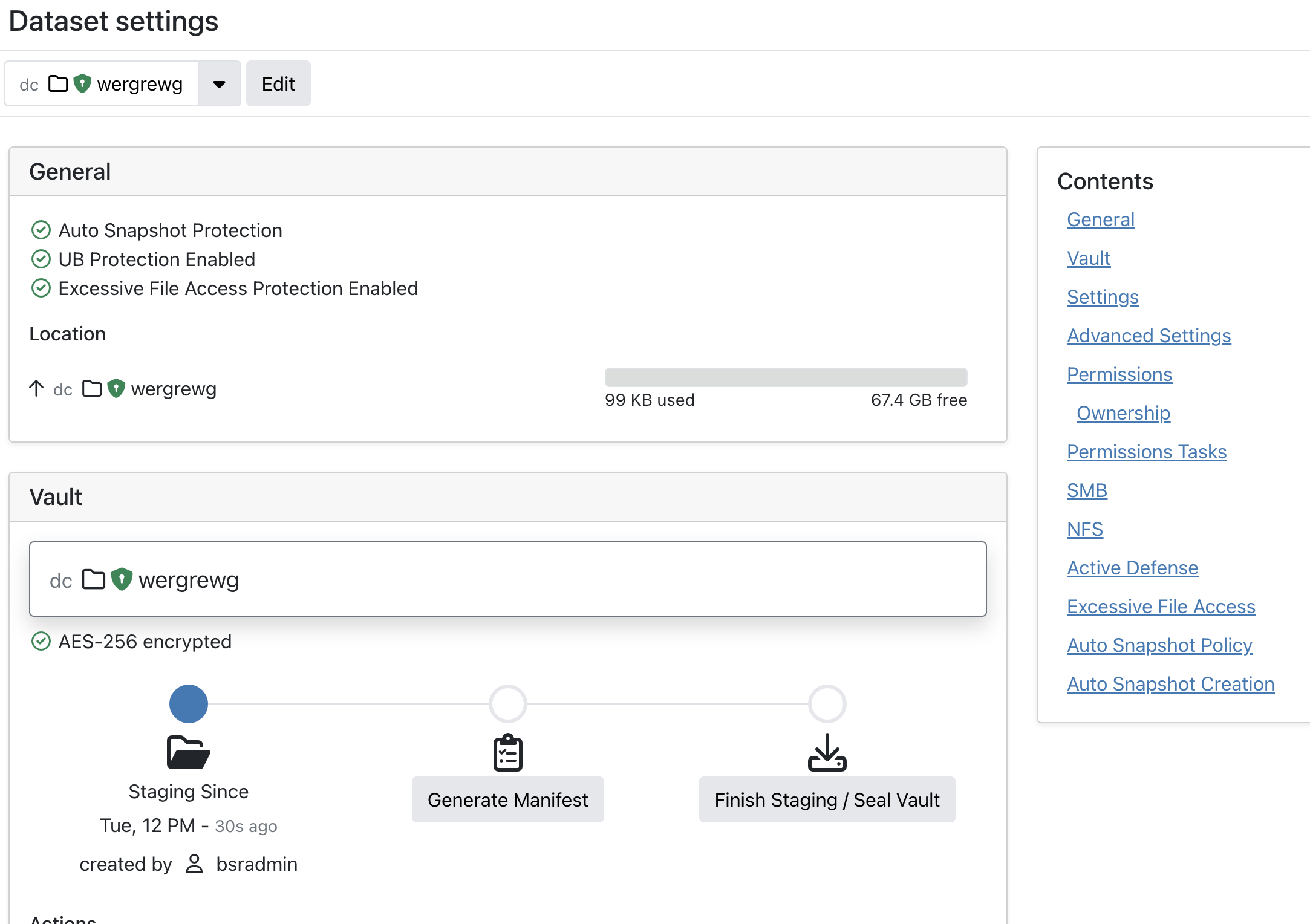Click the Auto Snapshot Protection check icon
This screenshot has width=1310, height=924.
coord(41,230)
